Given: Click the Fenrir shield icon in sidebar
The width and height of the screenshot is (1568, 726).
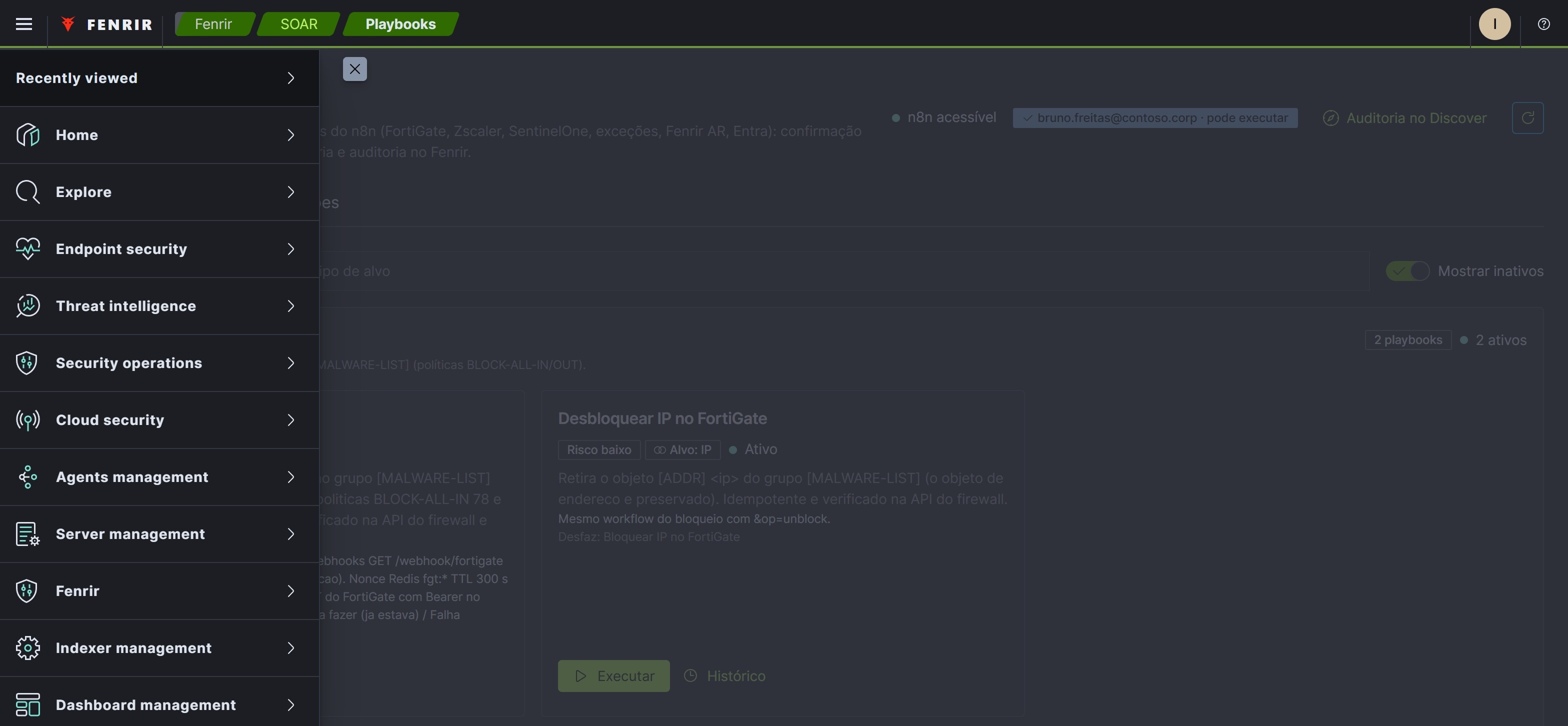Looking at the screenshot, I should (x=27, y=591).
